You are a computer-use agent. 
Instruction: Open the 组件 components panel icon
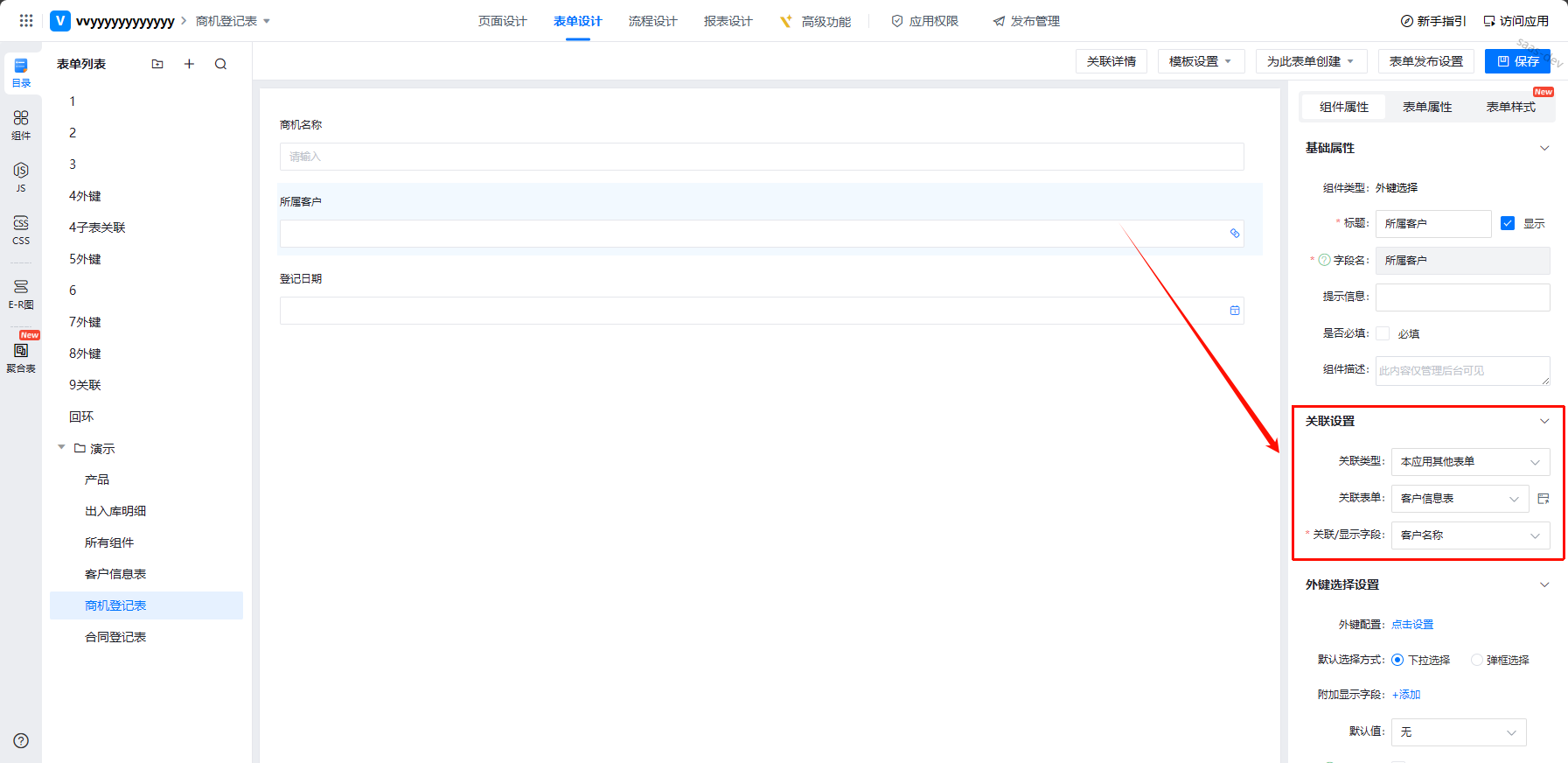tap(21, 124)
